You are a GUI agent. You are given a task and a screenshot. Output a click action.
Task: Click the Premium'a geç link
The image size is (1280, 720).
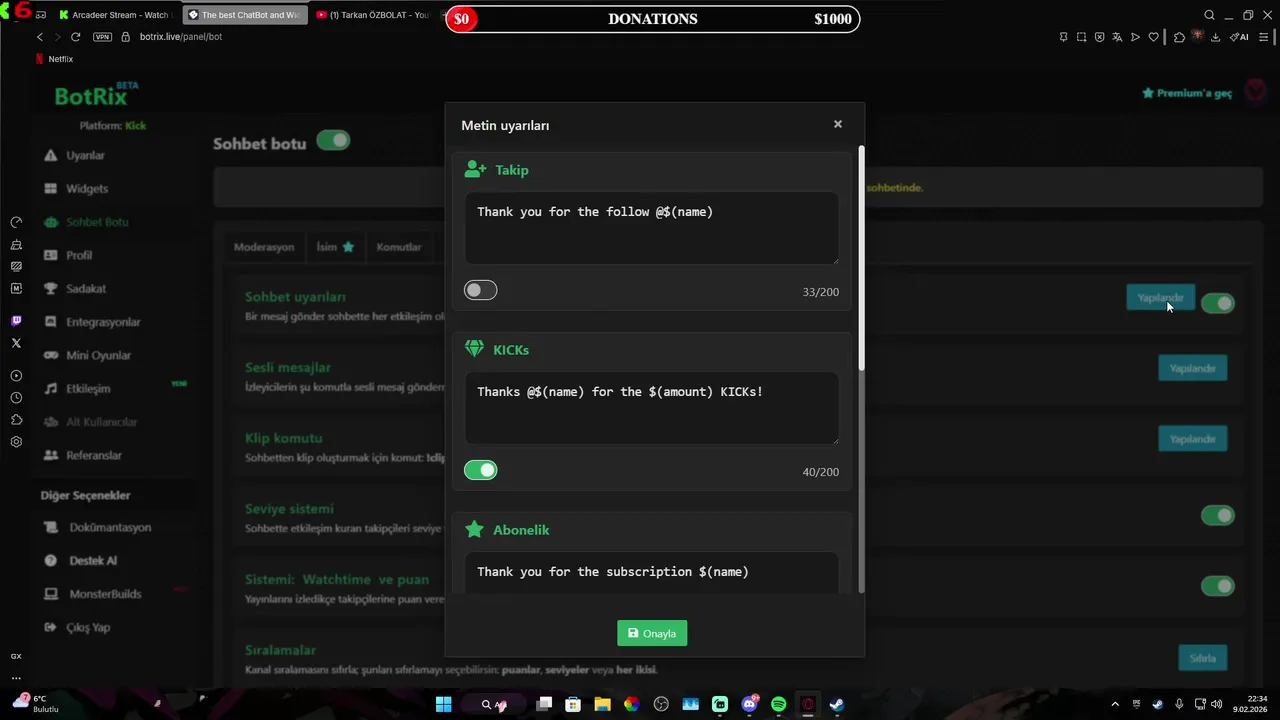[x=1187, y=93]
